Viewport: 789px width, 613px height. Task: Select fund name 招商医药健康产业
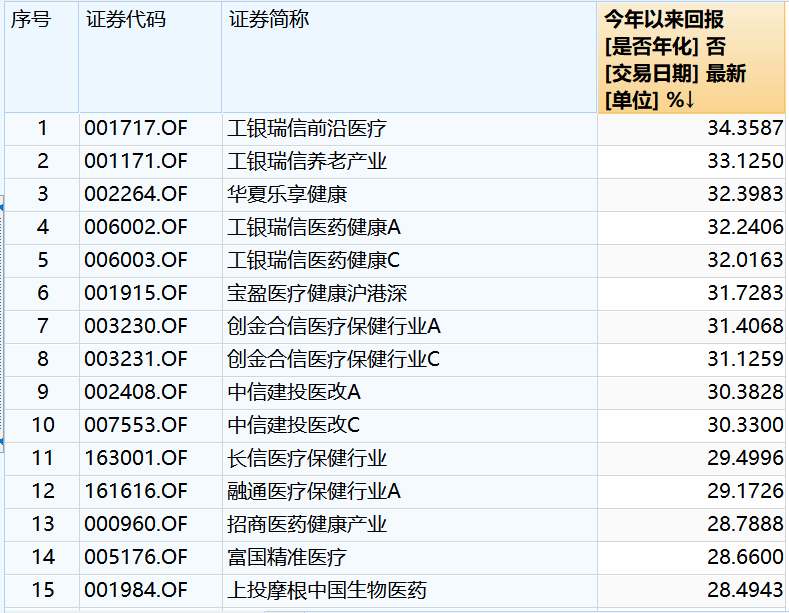coord(306,524)
